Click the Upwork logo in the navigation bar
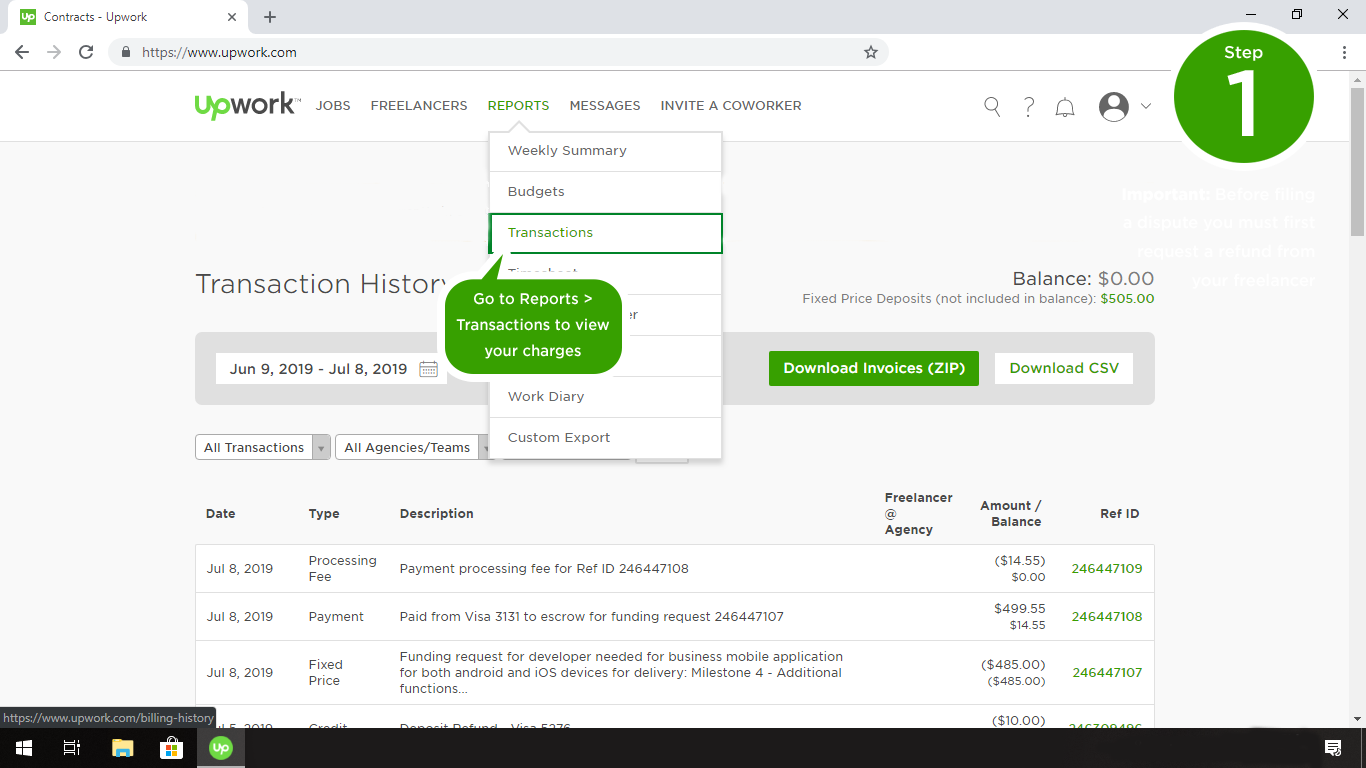Image resolution: width=1366 pixels, height=768 pixels. (245, 105)
